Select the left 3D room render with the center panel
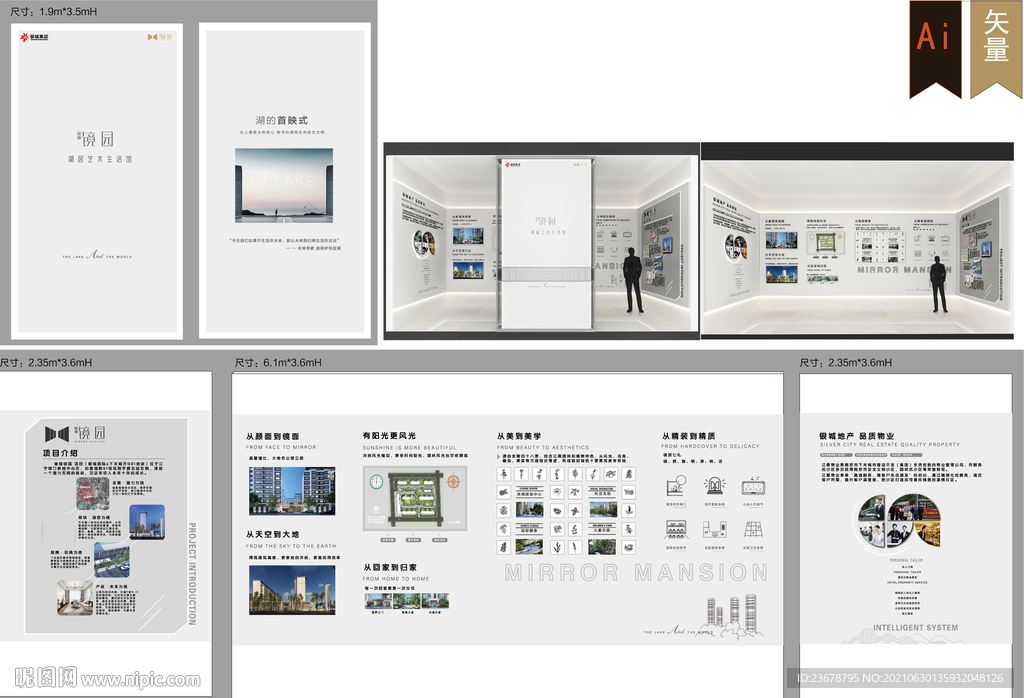Image resolution: width=1024 pixels, height=698 pixels. [541, 241]
